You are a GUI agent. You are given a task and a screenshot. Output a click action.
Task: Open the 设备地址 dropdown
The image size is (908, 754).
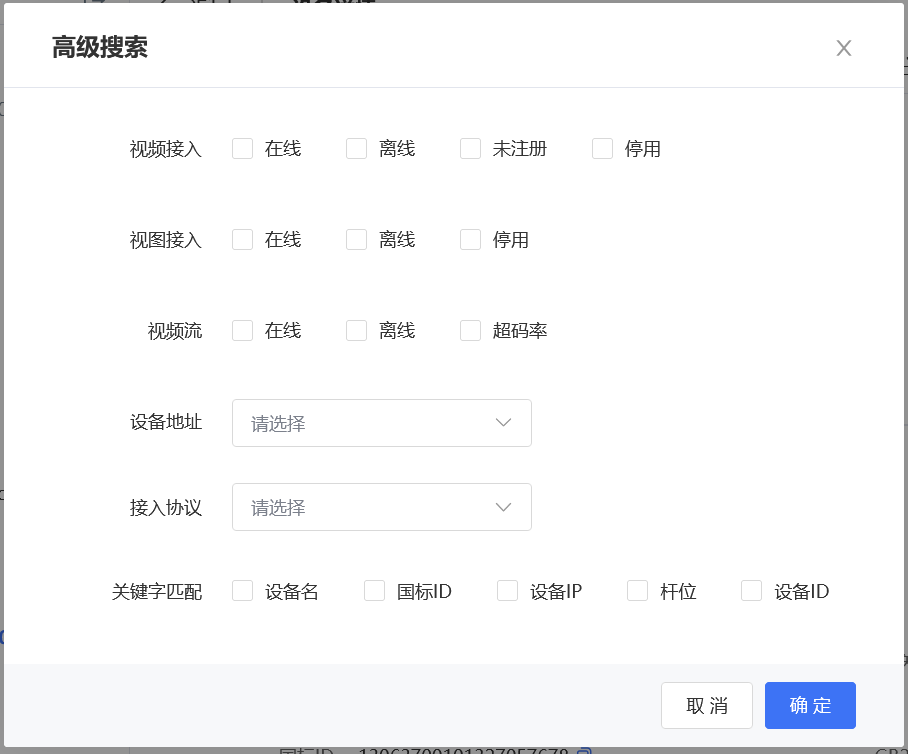click(x=370, y=423)
